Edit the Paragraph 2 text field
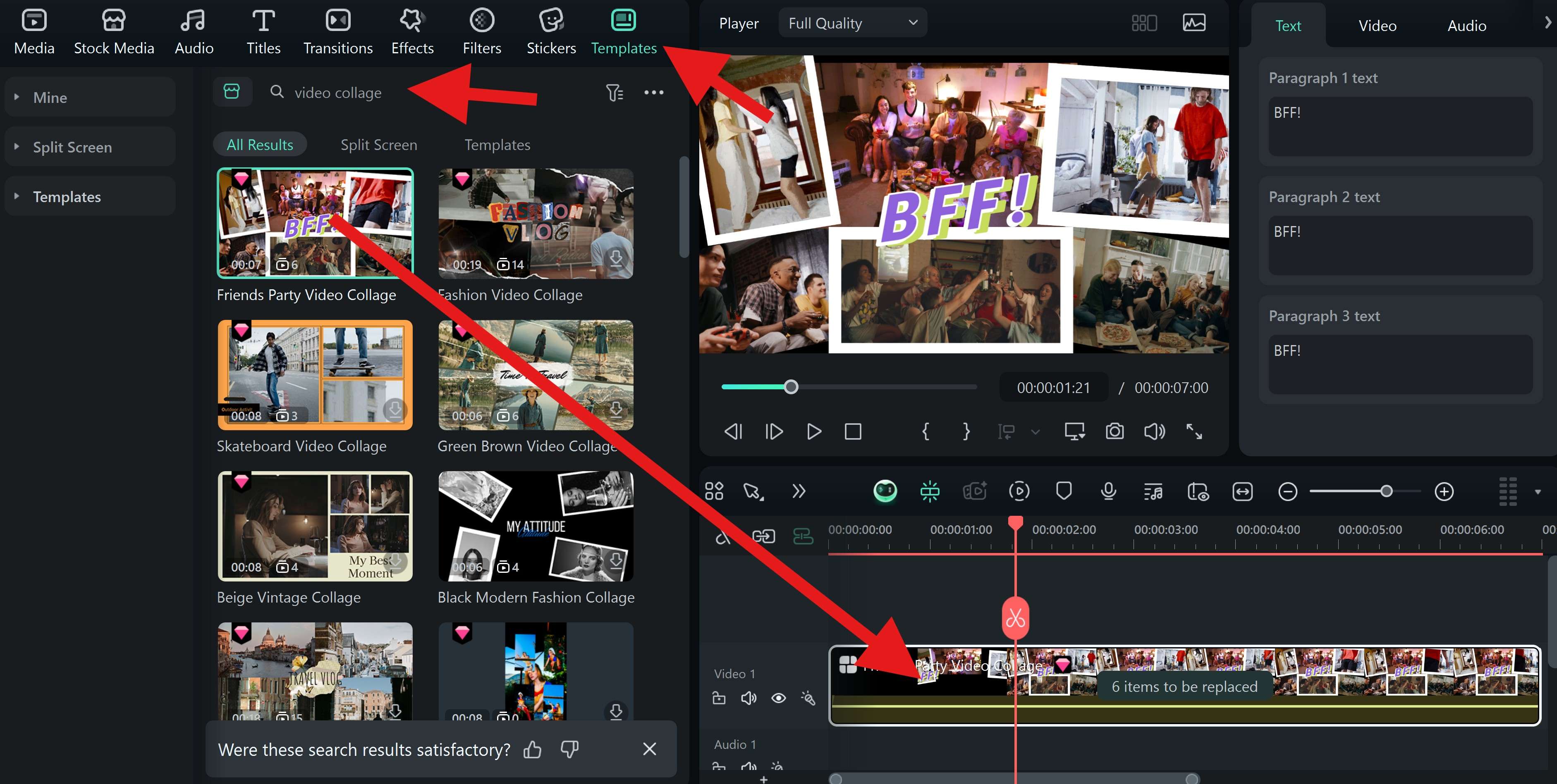This screenshot has height=784, width=1557. [1400, 245]
